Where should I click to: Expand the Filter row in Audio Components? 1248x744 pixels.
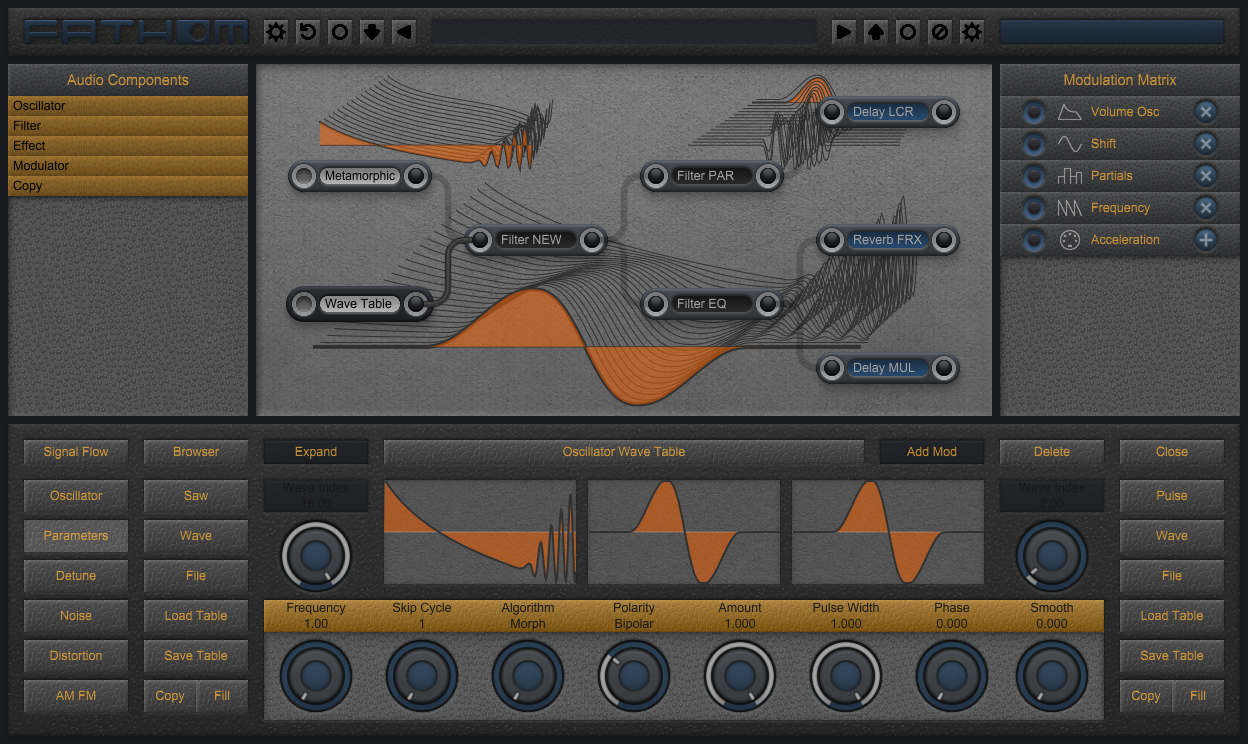pyautogui.click(x=128, y=126)
